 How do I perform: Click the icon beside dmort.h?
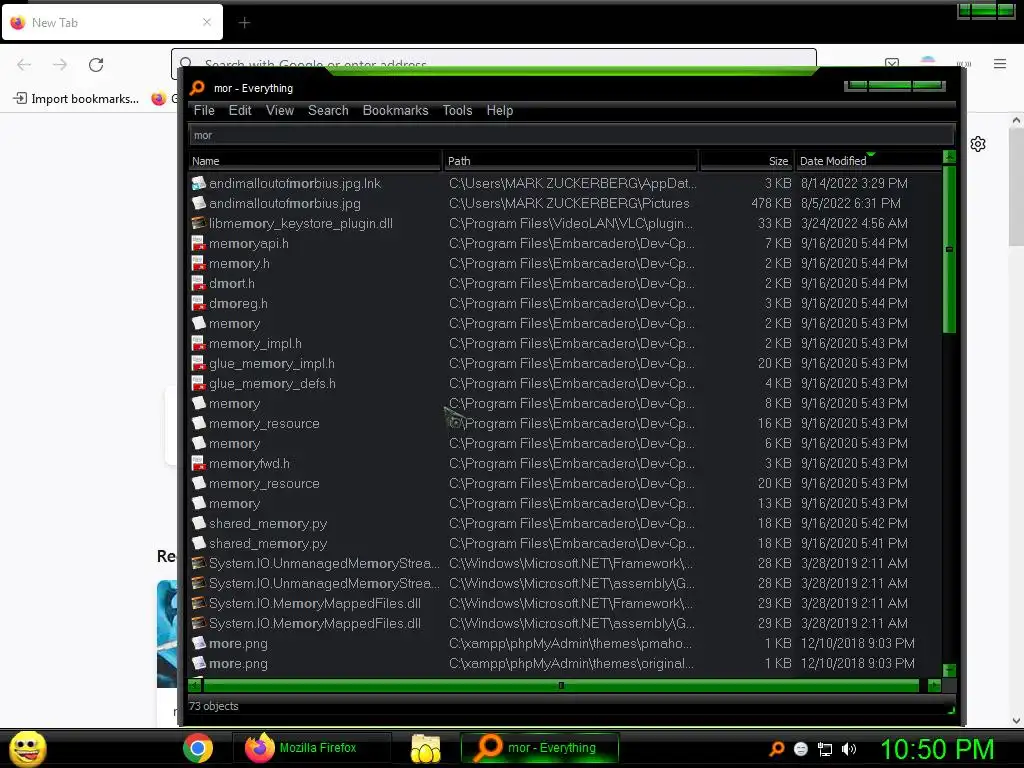coord(199,283)
